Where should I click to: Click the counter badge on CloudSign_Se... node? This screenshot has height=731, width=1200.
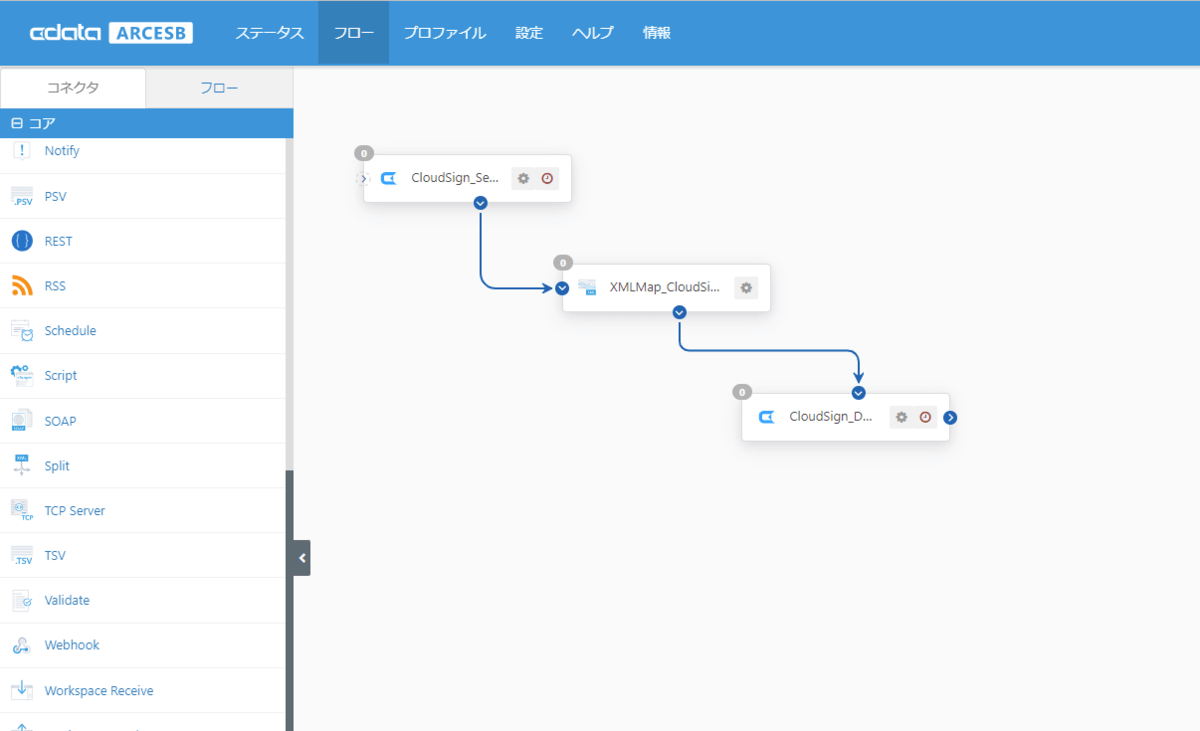coord(364,154)
